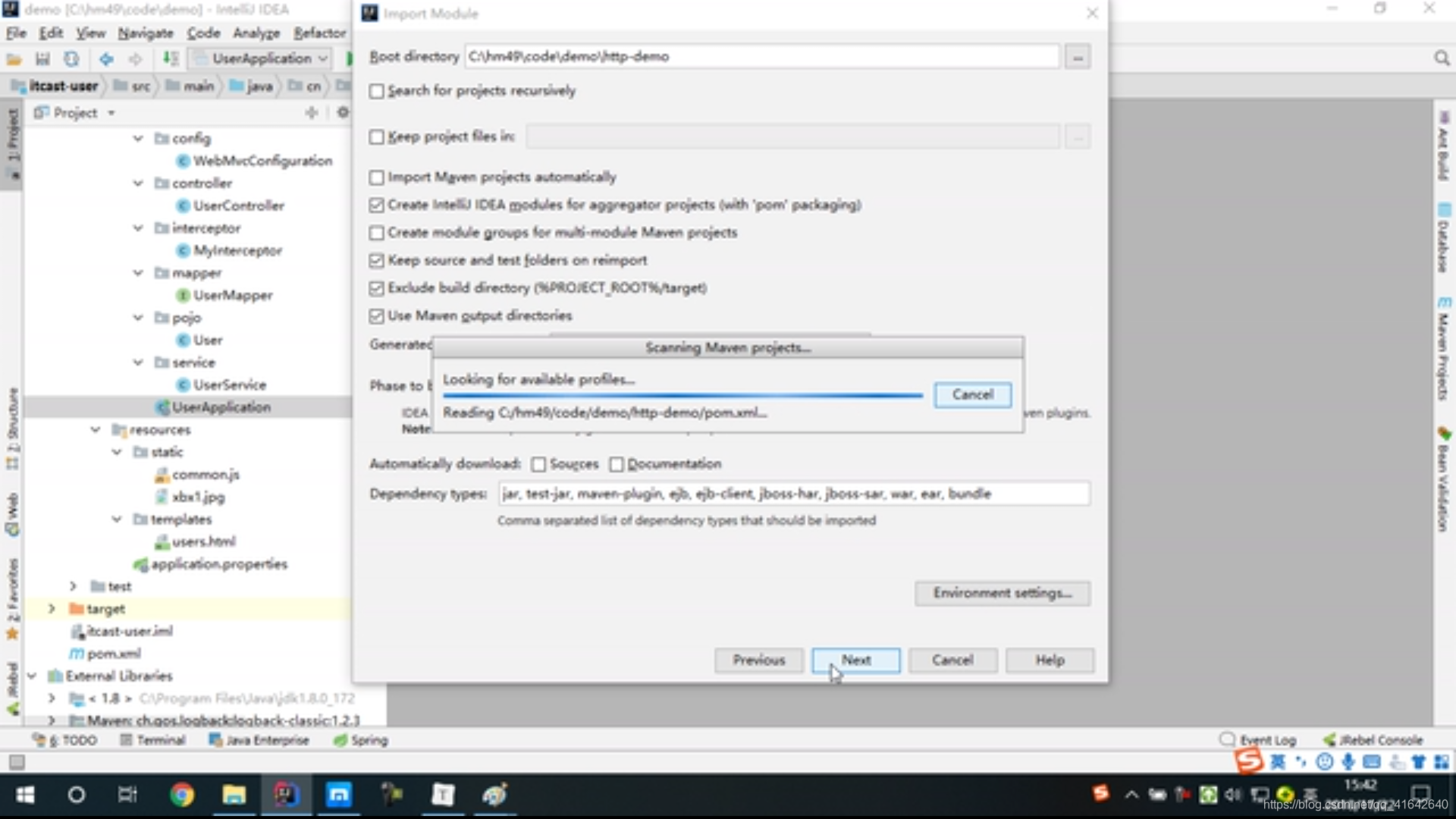The height and width of the screenshot is (819, 1456).
Task: Collapse the config folder
Action: [138, 139]
